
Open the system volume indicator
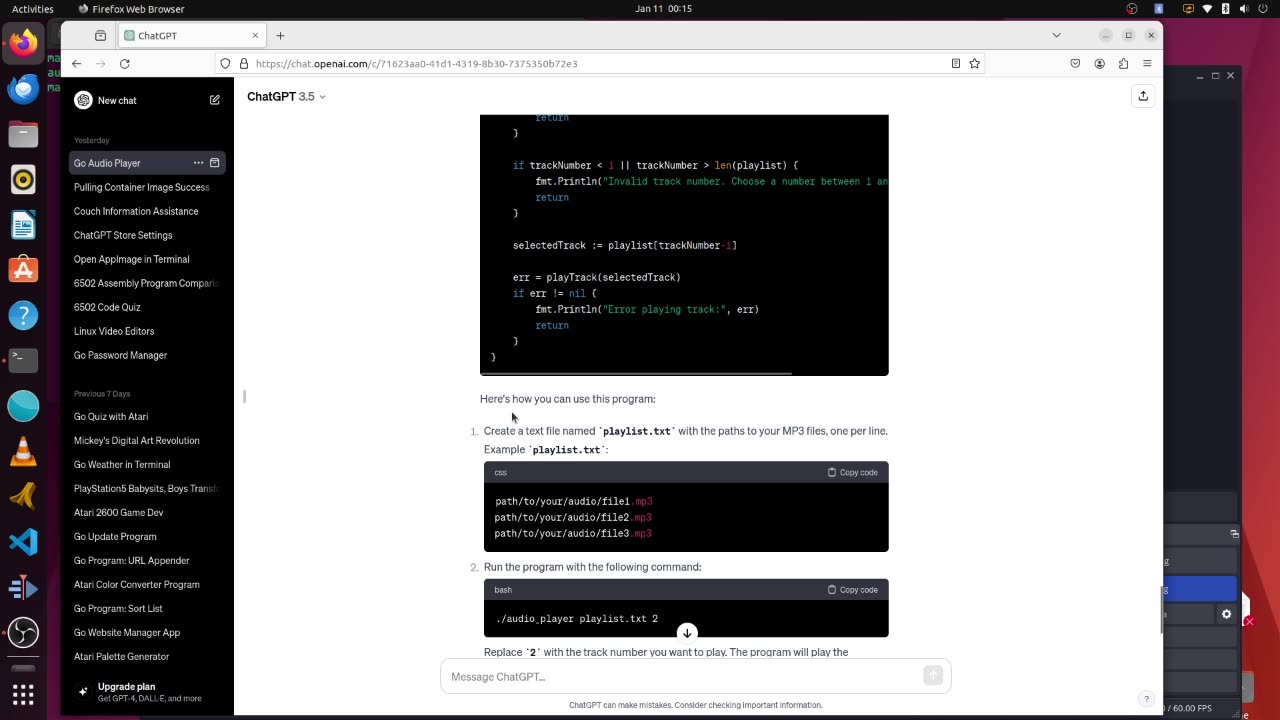pos(1245,9)
